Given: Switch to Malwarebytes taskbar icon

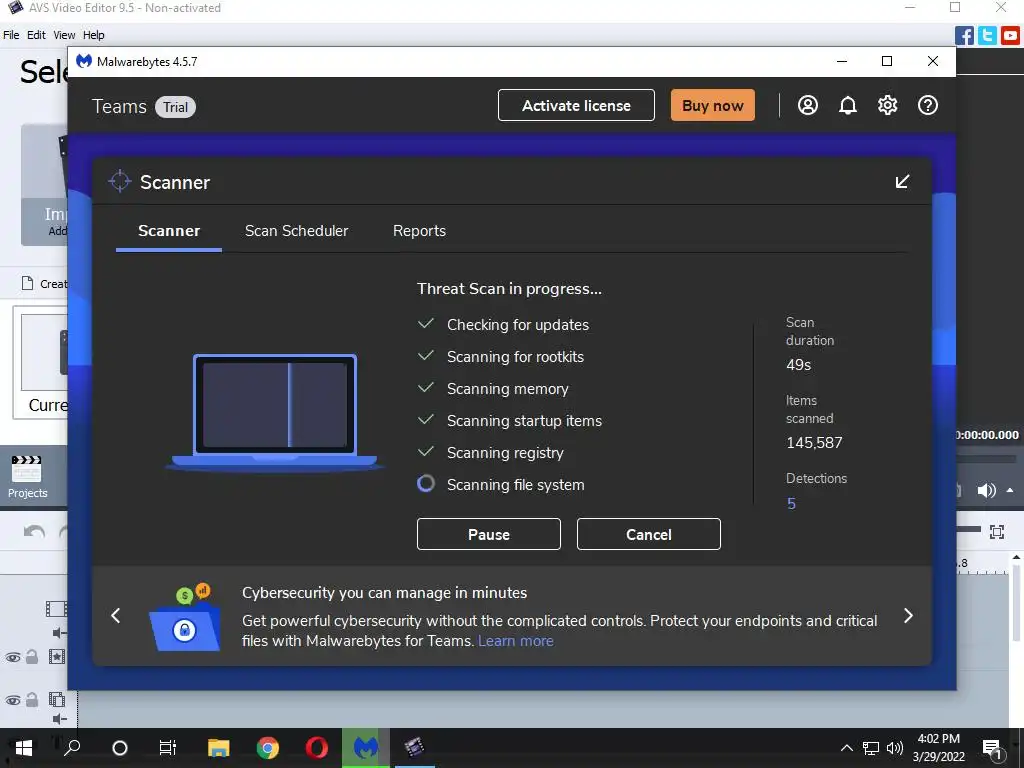Looking at the screenshot, I should coord(366,748).
